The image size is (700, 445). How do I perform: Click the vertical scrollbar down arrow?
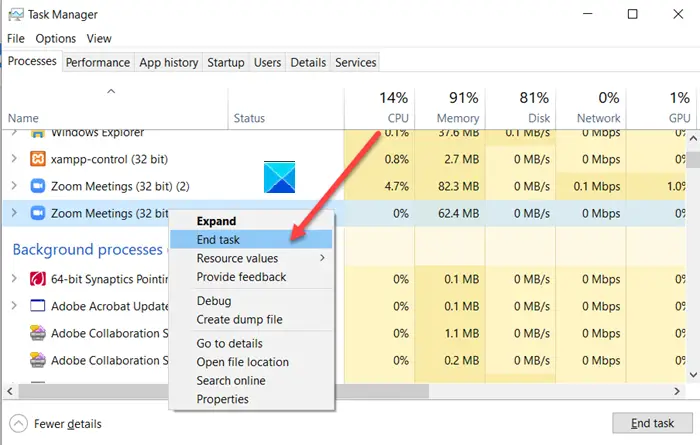point(693,375)
